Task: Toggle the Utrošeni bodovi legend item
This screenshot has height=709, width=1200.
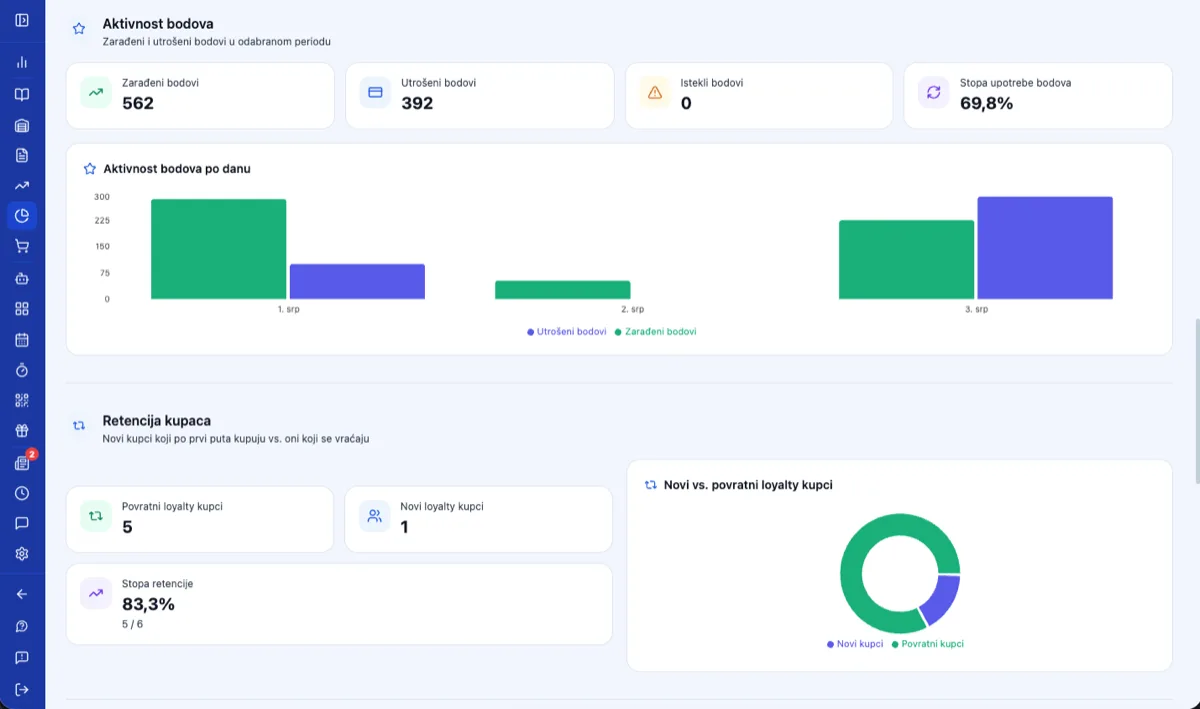Action: click(567, 331)
